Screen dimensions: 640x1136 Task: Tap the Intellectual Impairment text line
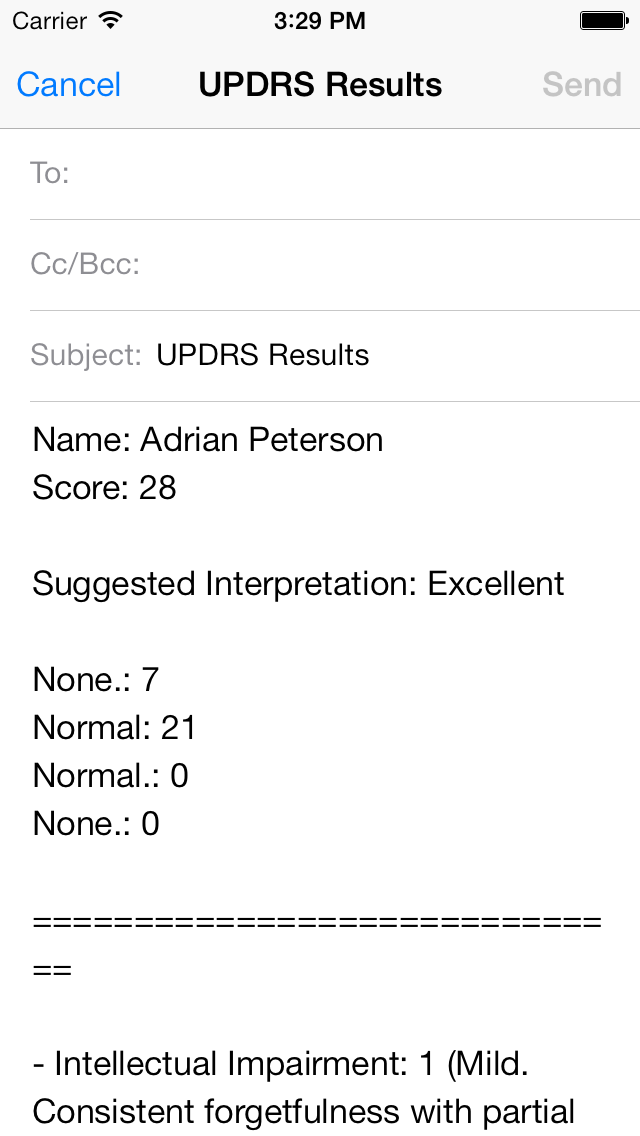pyautogui.click(x=280, y=1064)
